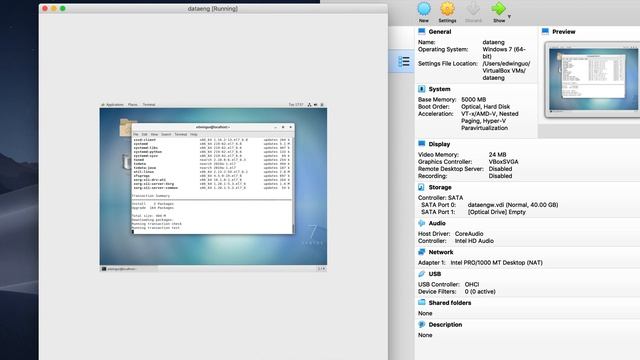Click the Base Memory 5000 MB value
Image resolution: width=640 pixels, height=360 pixels.
[473, 100]
